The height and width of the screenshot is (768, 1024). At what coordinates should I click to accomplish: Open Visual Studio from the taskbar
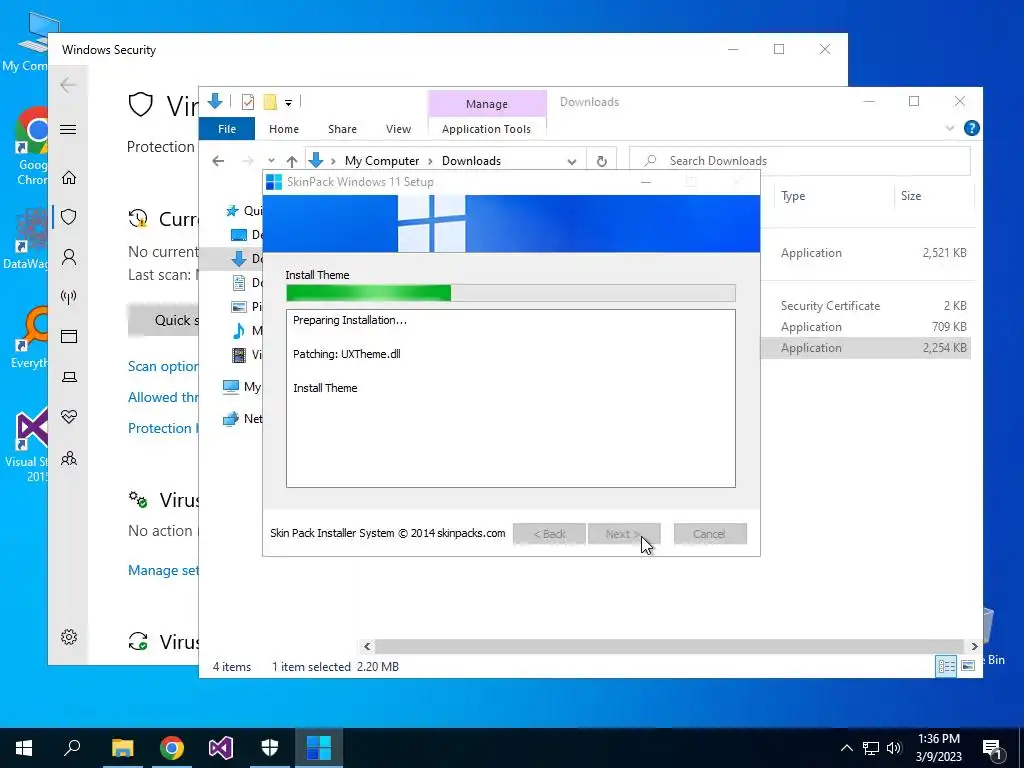[221, 748]
